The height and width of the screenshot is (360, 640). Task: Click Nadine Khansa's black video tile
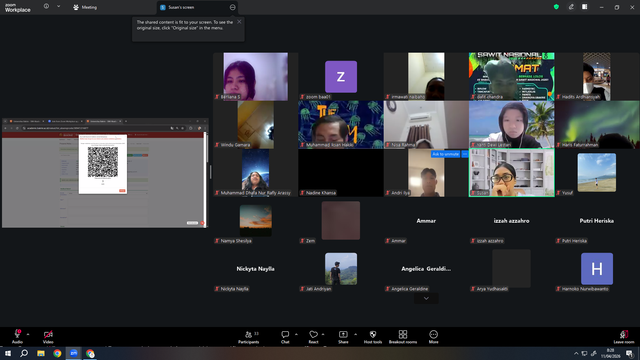[x=341, y=173]
